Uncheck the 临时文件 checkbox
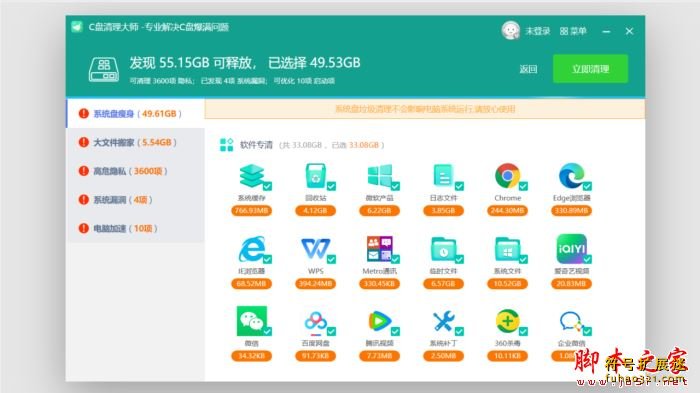 [459, 259]
